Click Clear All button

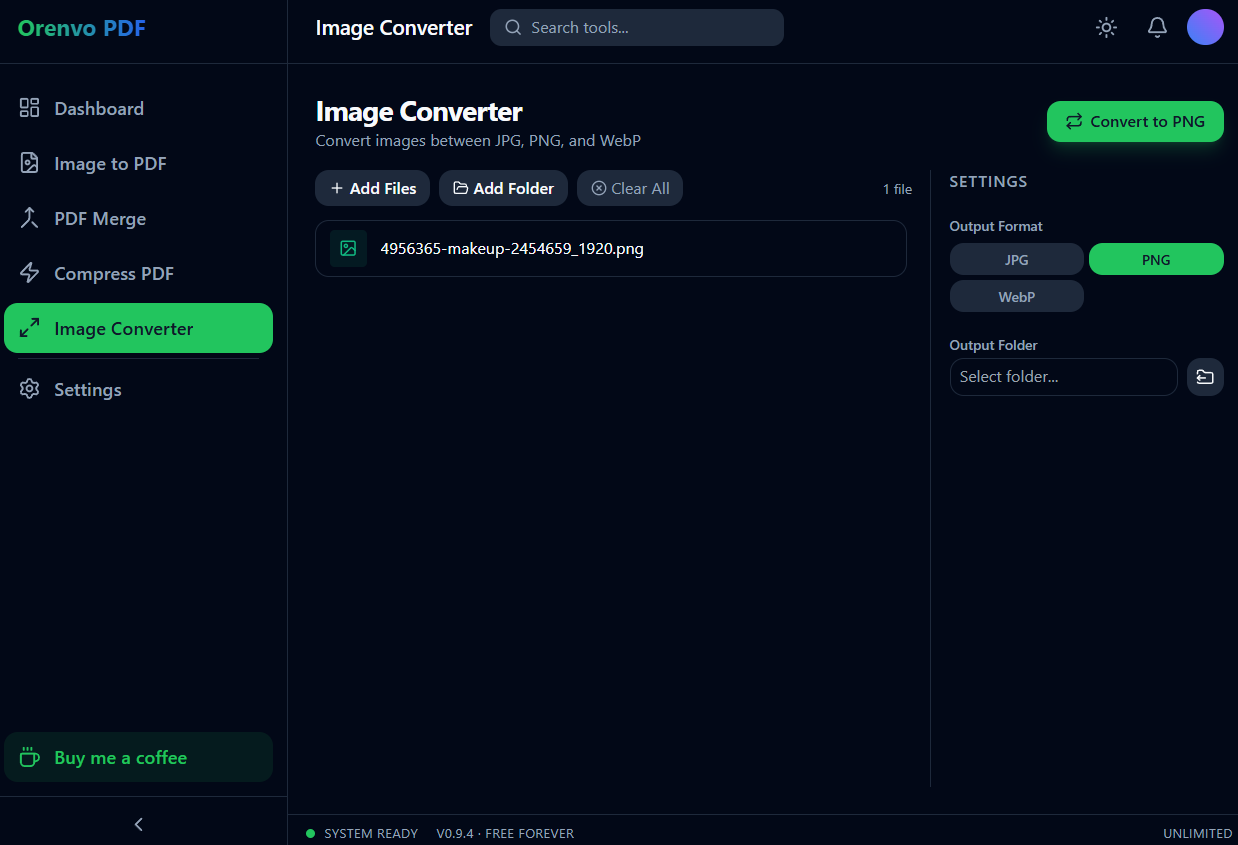(630, 188)
